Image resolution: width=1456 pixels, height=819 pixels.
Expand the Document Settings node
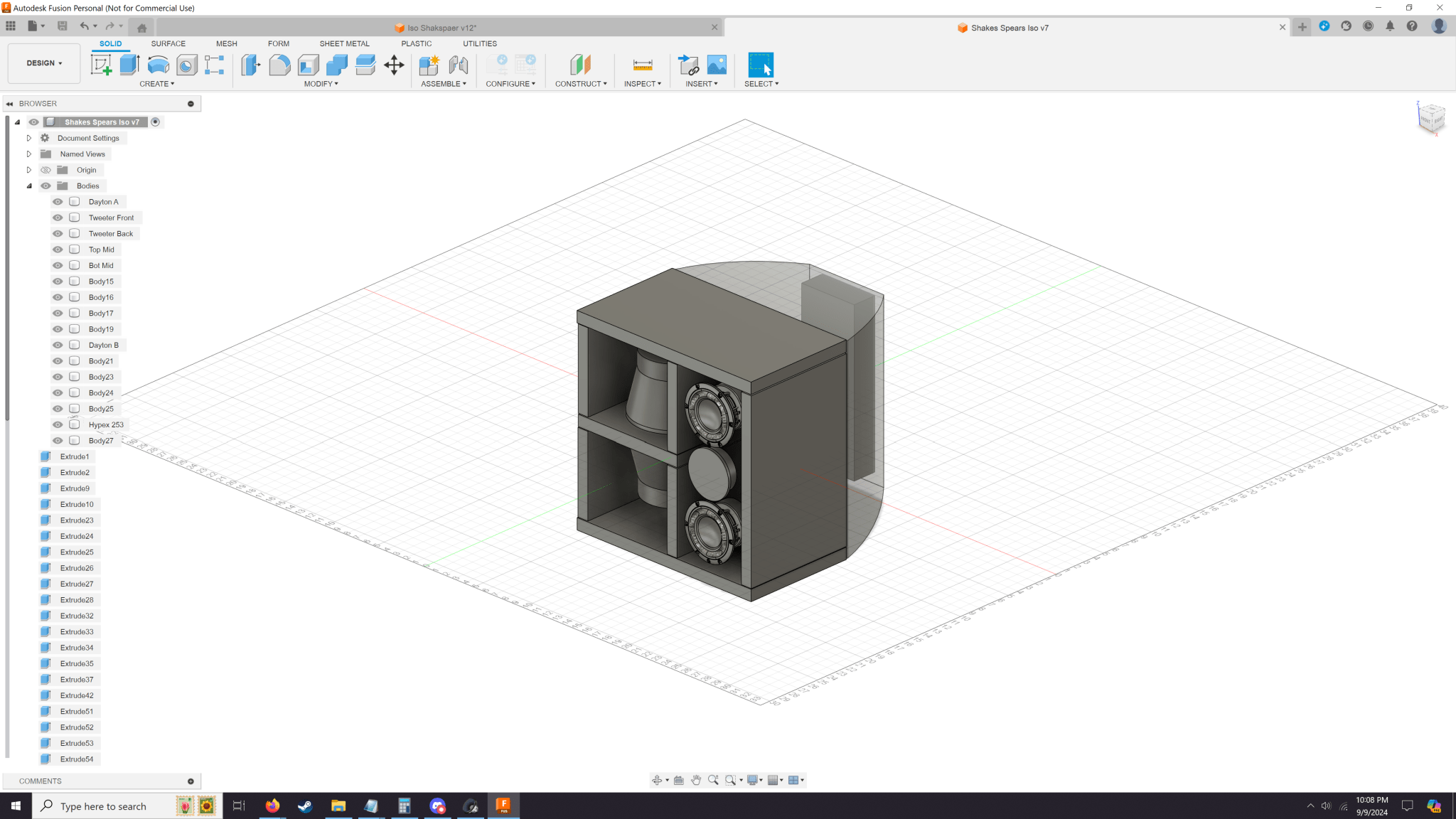[29, 138]
